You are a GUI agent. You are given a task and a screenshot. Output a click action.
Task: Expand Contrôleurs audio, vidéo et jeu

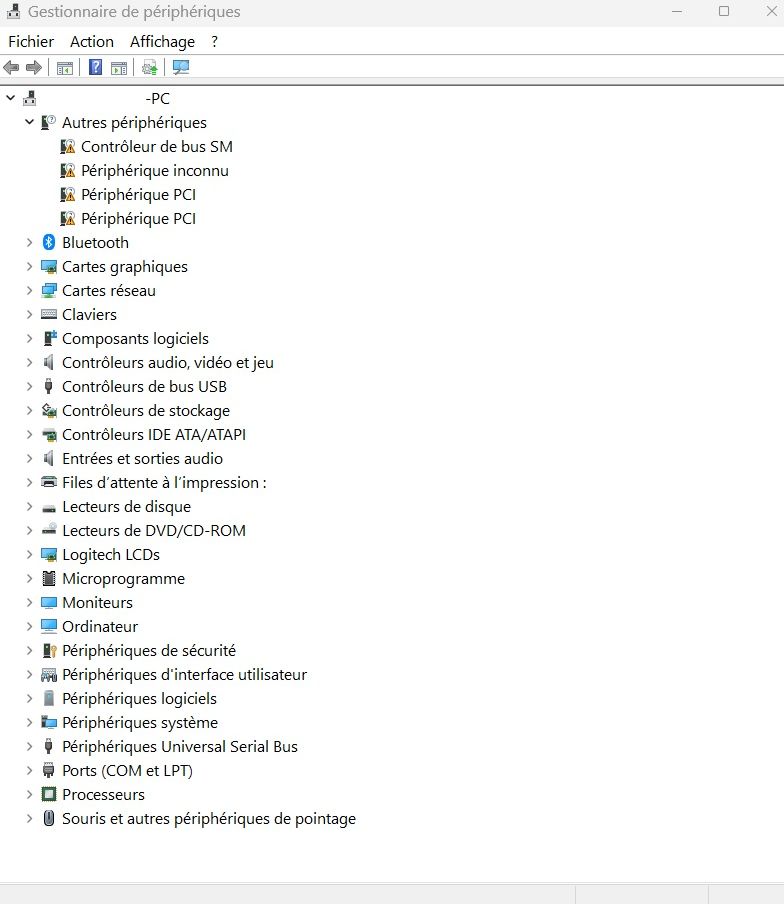click(29, 363)
